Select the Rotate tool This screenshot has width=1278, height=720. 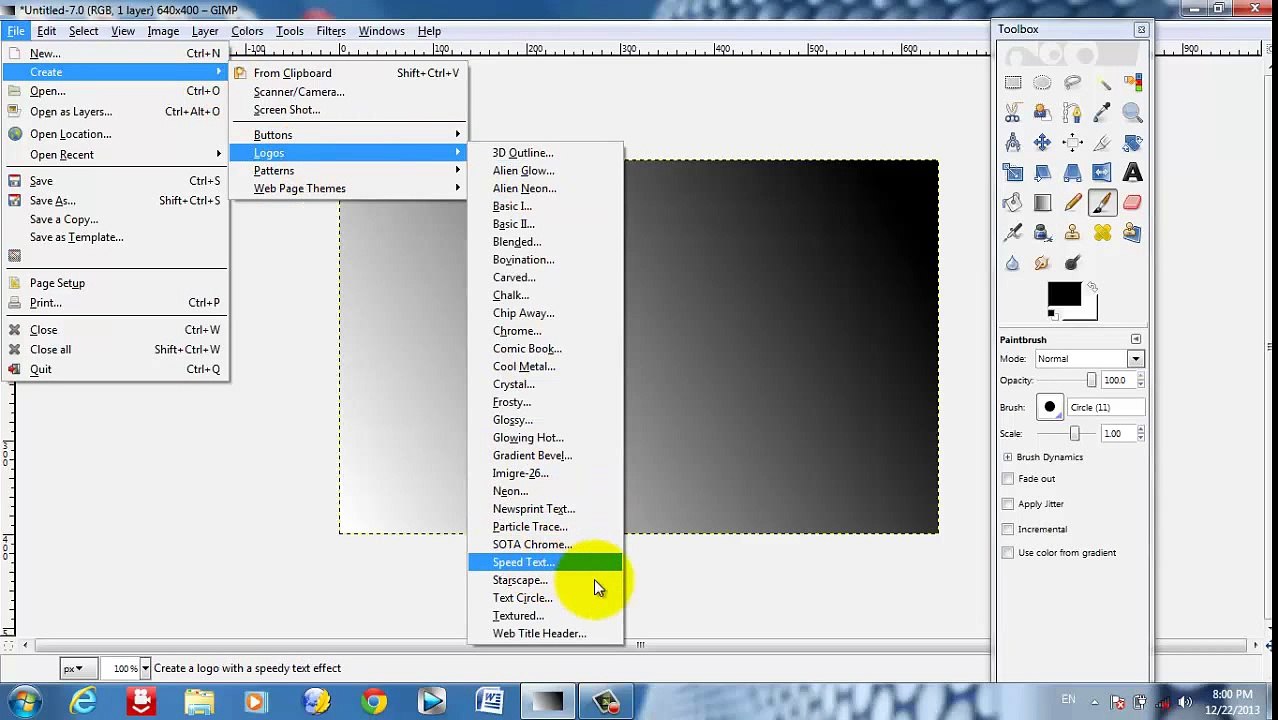(x=1132, y=143)
